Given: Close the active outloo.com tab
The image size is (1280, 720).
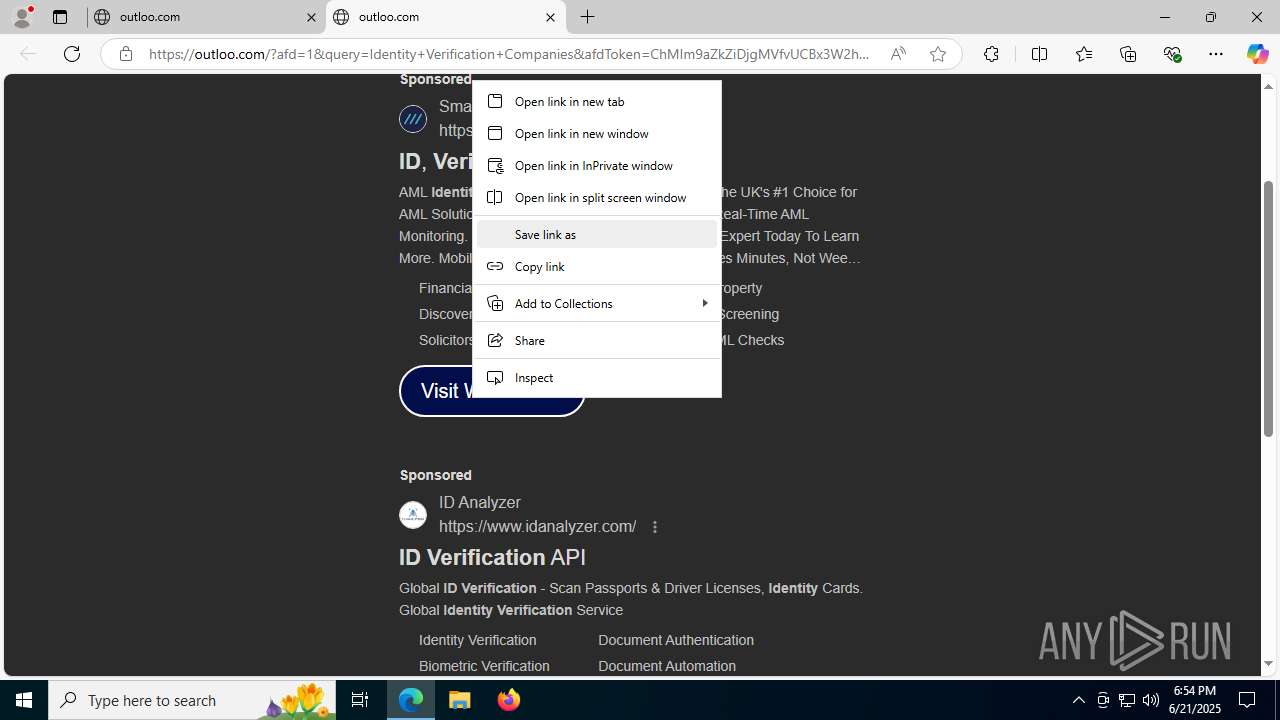Looking at the screenshot, I should [550, 17].
